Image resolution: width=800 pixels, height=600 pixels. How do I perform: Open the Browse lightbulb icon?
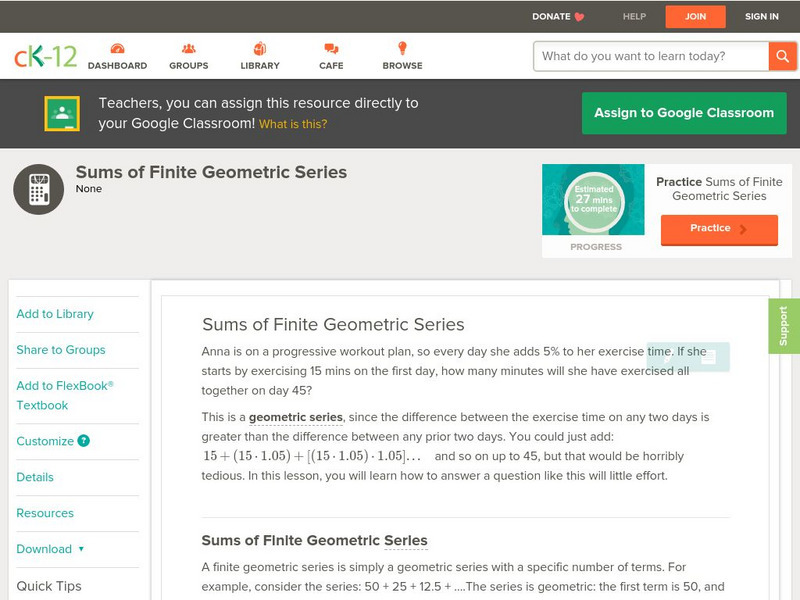(402, 49)
